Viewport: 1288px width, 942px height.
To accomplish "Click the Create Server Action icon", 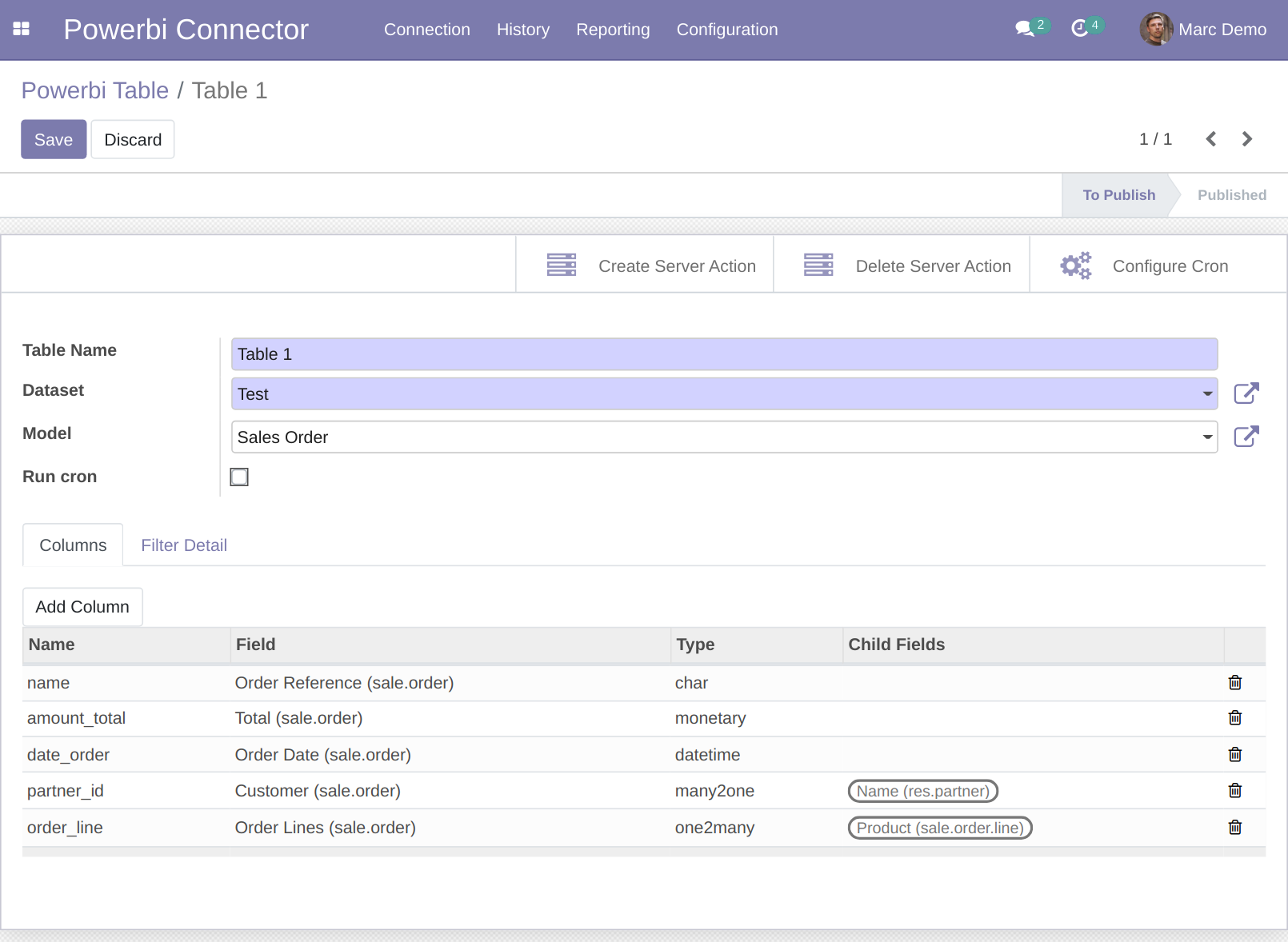I will point(562,264).
